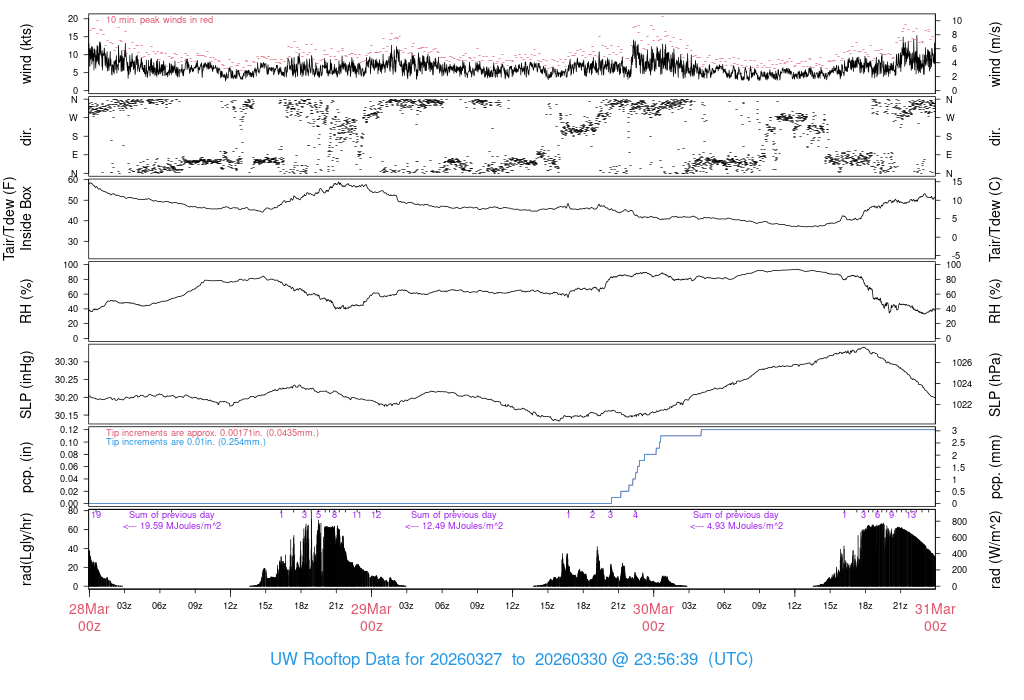Viewport: 1024px width, 700px height.
Task: Select the '2.5' precipitation mm axis value
Action: pyautogui.click(x=957, y=443)
